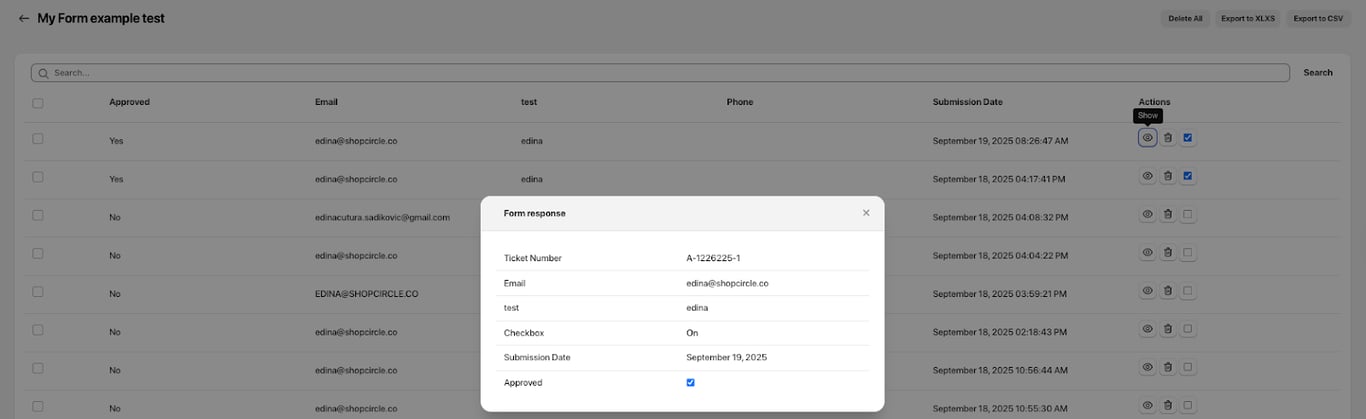This screenshot has width=1366, height=419.
Task: Export submissions to XLXS
Action: coord(1248,18)
